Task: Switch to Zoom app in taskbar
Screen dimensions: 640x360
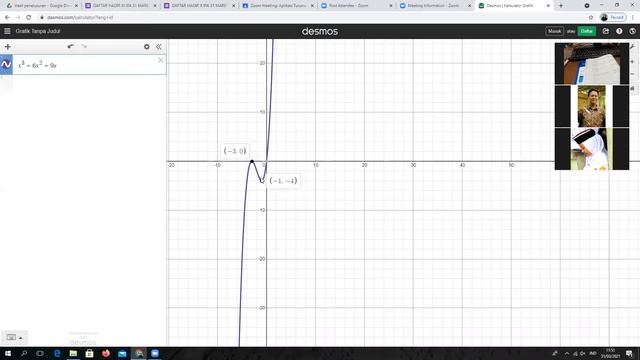Action: coord(155,353)
